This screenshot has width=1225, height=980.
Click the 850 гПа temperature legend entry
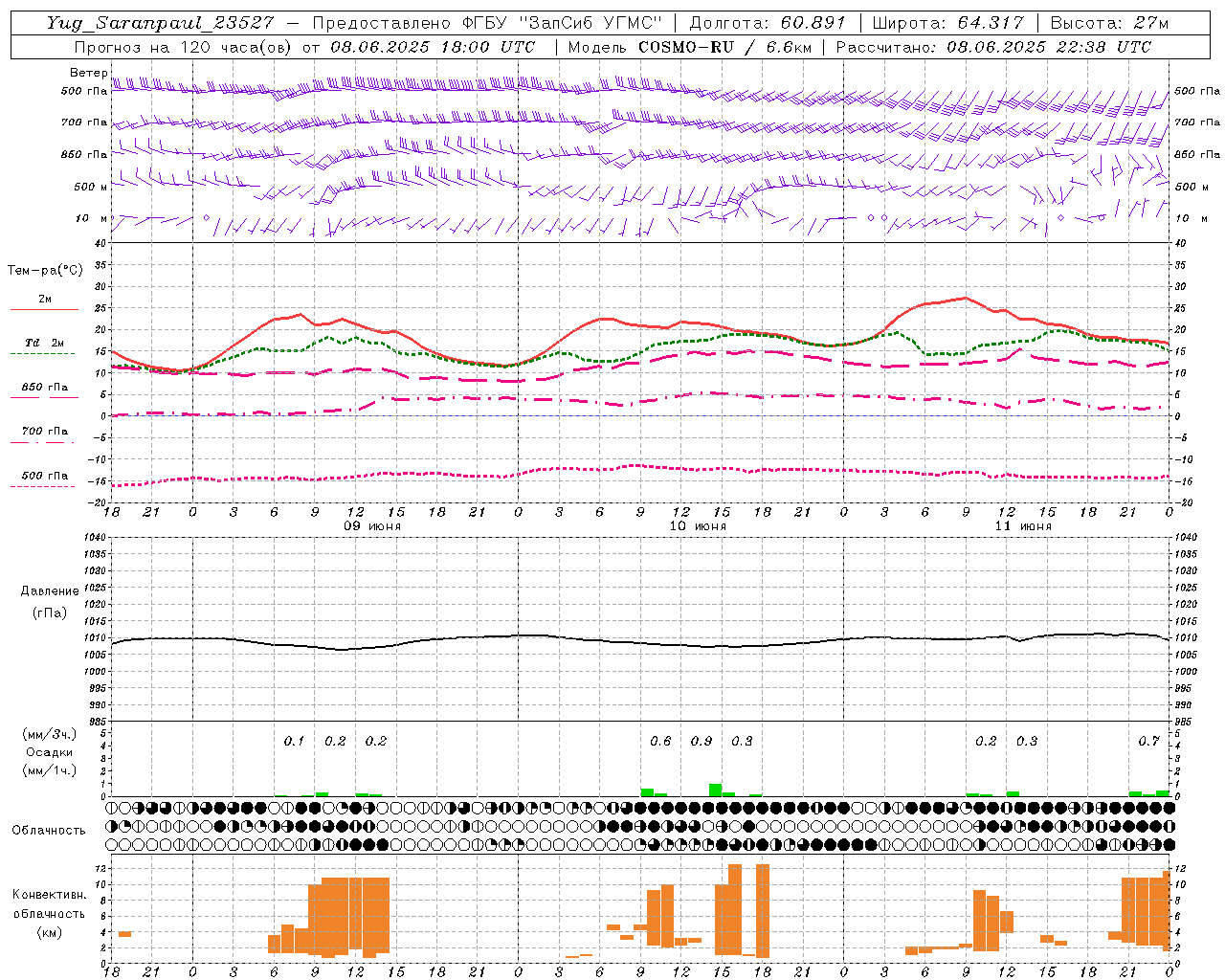[x=44, y=388]
